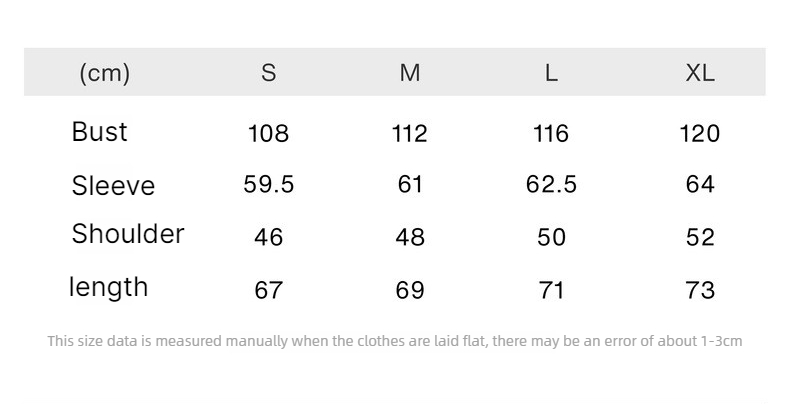Click Sleeve value 59.5 for size S
The width and height of the screenshot is (790, 404).
pos(269,184)
